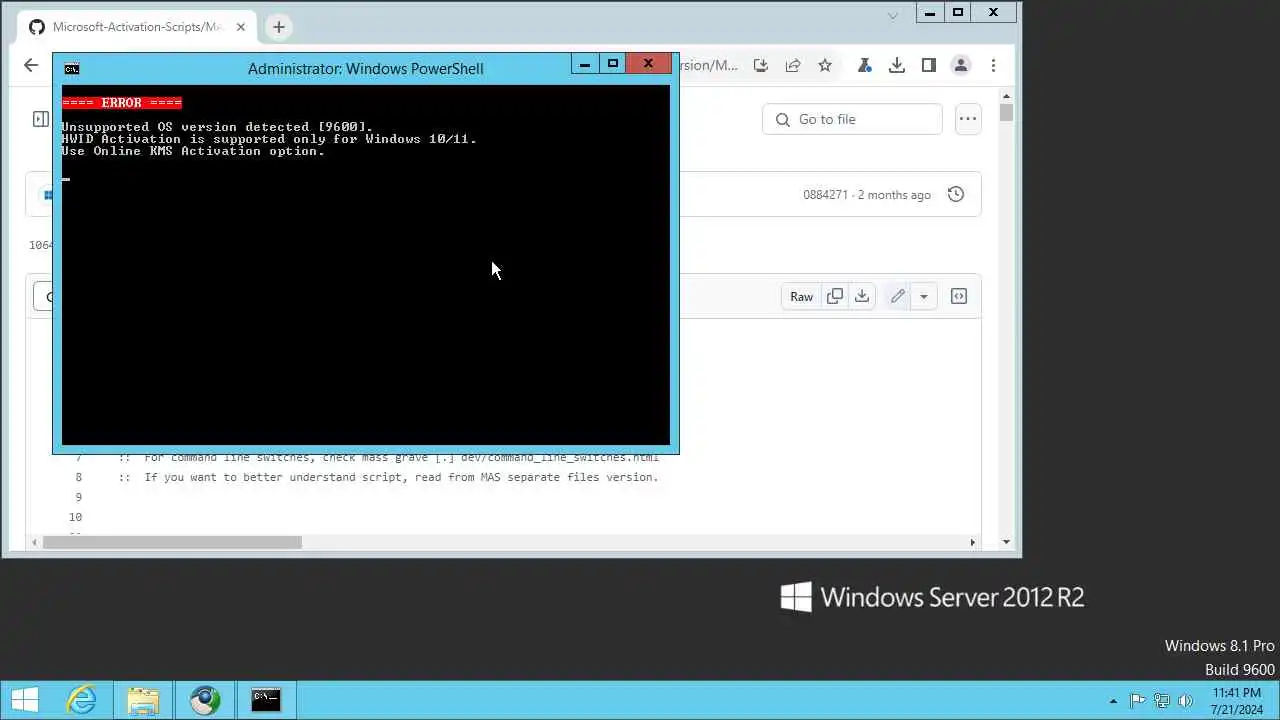Minimize the Chrome window
Image resolution: width=1280 pixels, height=720 pixels.
point(930,12)
